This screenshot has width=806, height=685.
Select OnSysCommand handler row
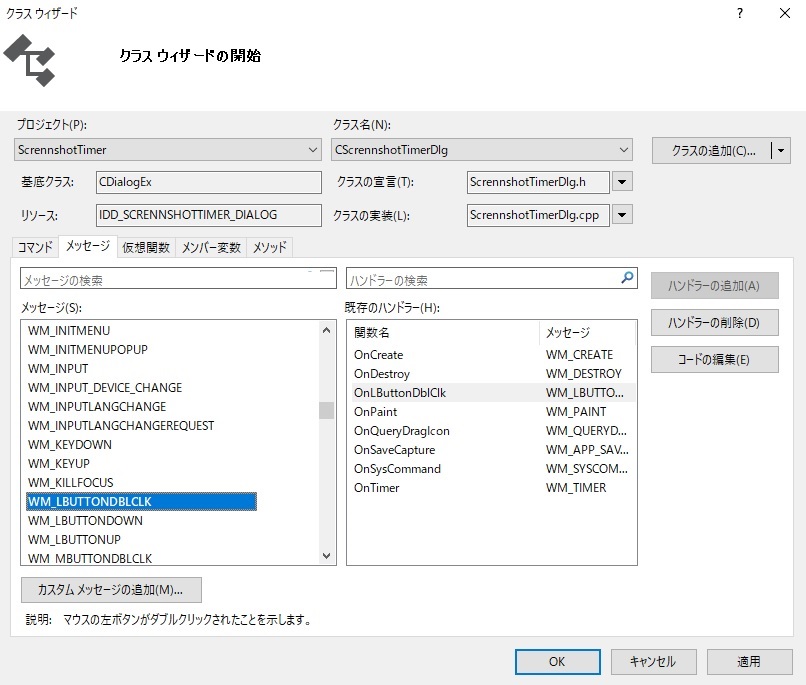click(493, 469)
